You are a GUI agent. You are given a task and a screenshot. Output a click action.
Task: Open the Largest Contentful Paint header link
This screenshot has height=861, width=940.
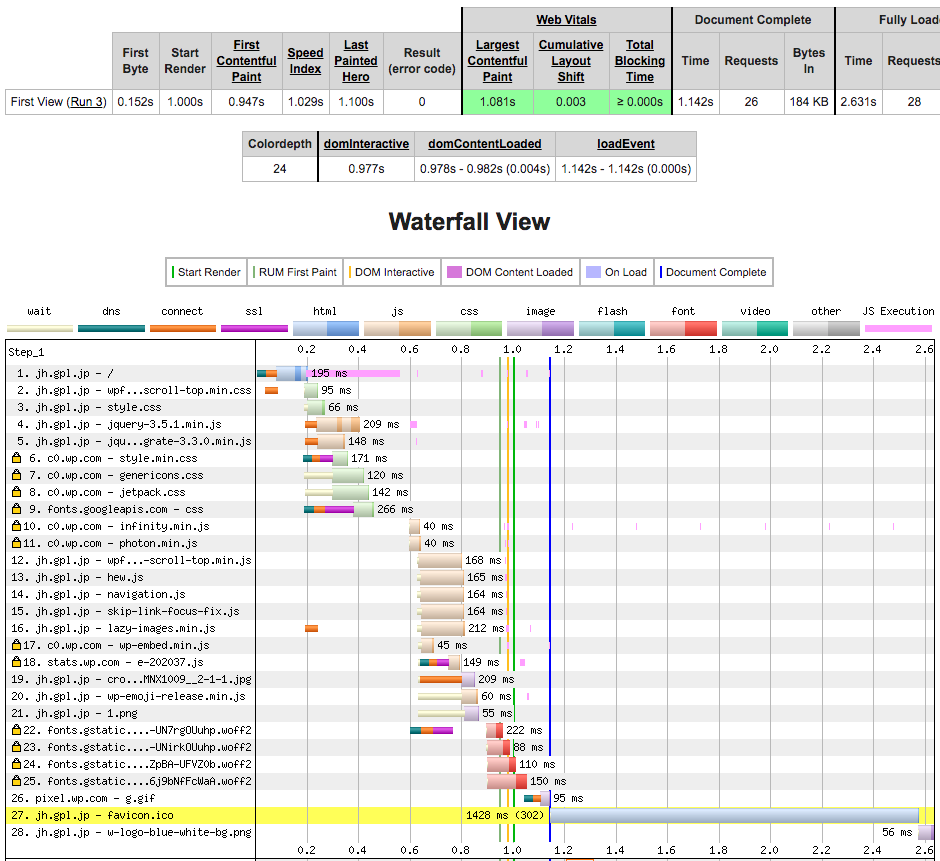pyautogui.click(x=497, y=61)
